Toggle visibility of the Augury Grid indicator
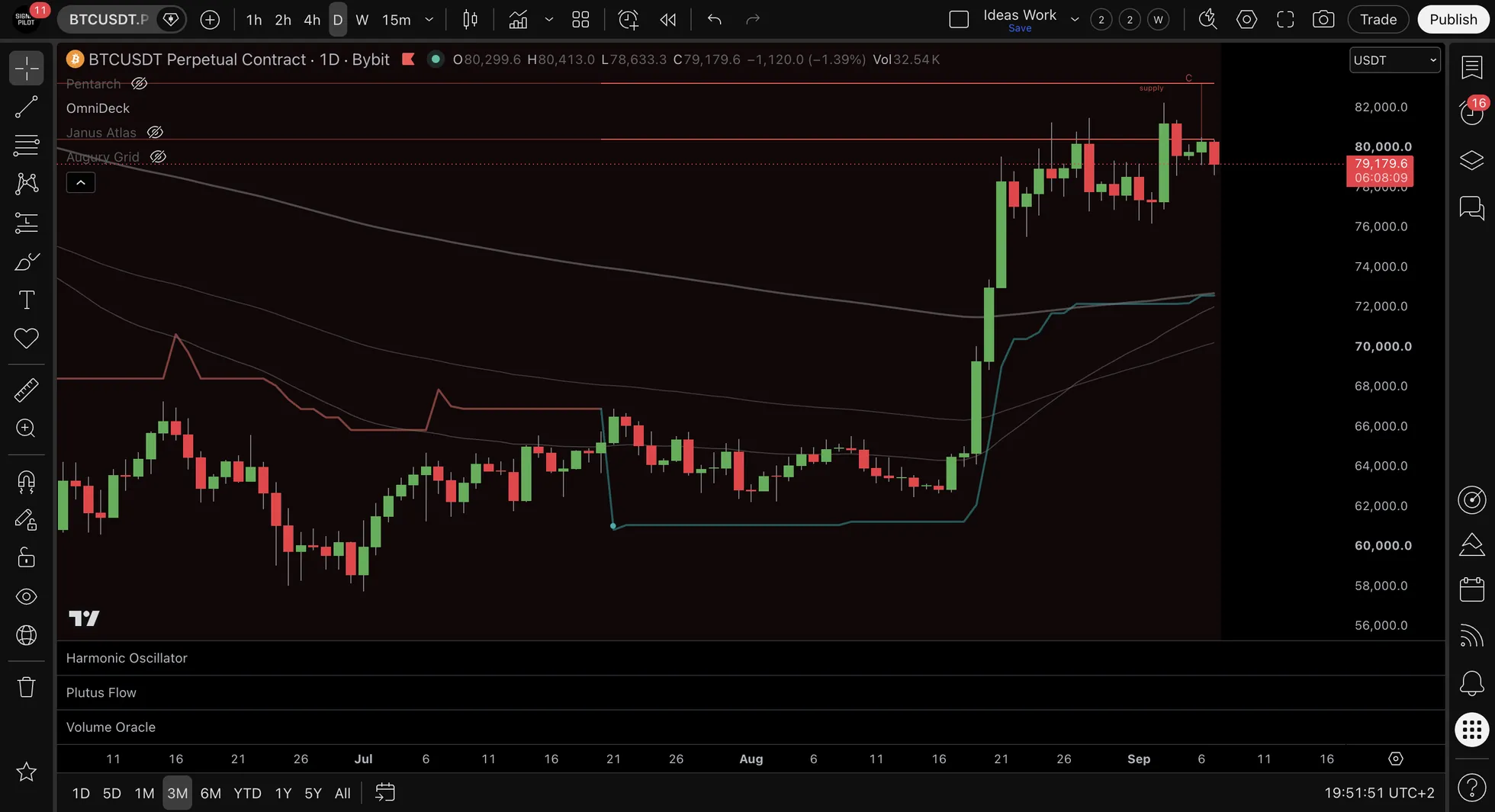1495x812 pixels. tap(158, 157)
